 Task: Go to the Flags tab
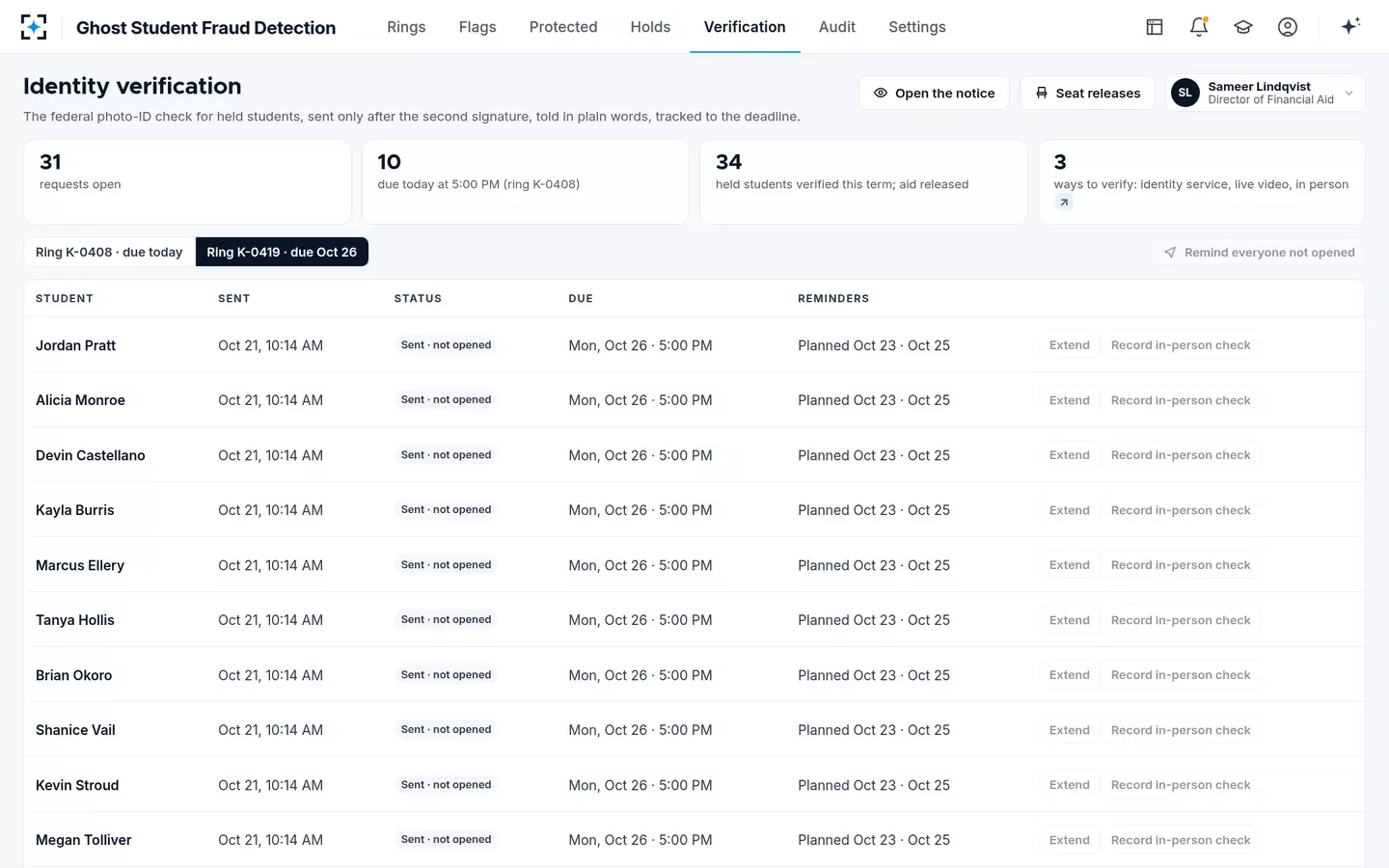[x=477, y=27]
